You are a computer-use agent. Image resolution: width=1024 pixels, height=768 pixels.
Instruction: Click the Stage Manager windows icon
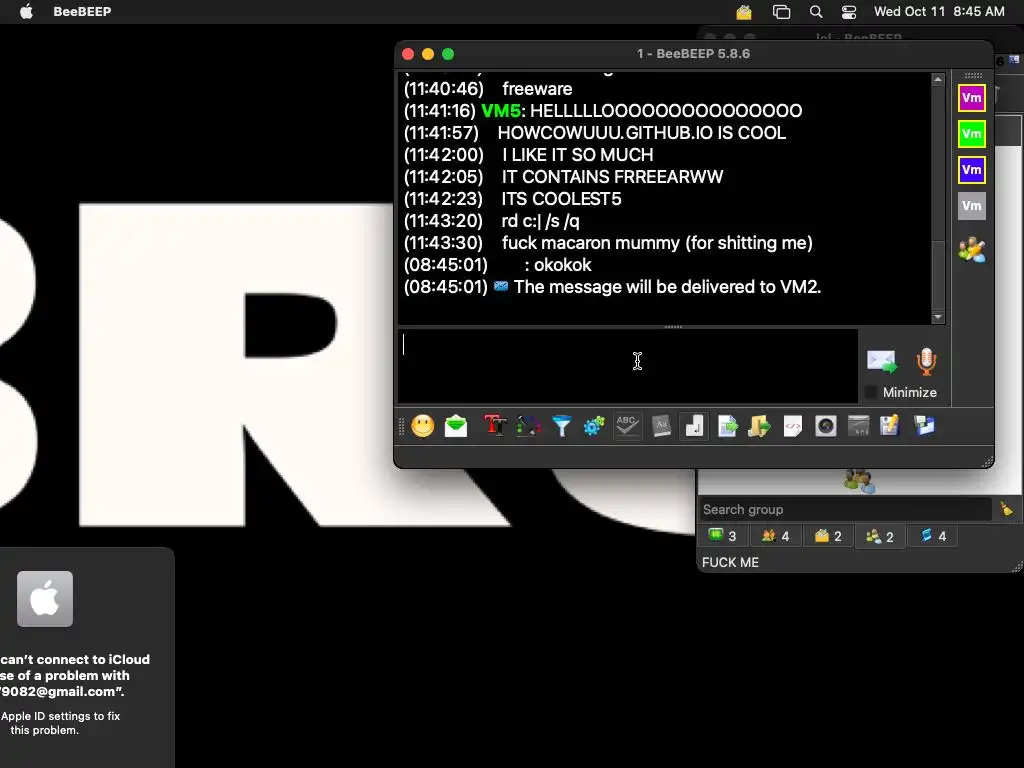tap(781, 12)
